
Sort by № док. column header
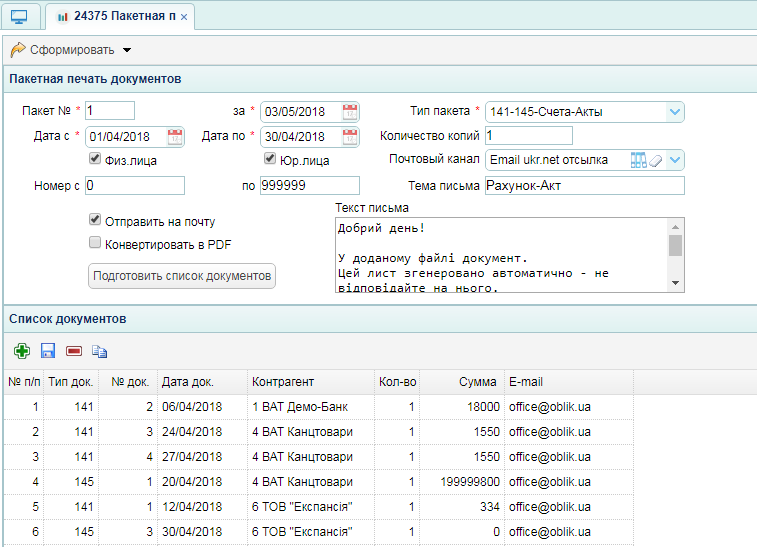click(x=128, y=382)
